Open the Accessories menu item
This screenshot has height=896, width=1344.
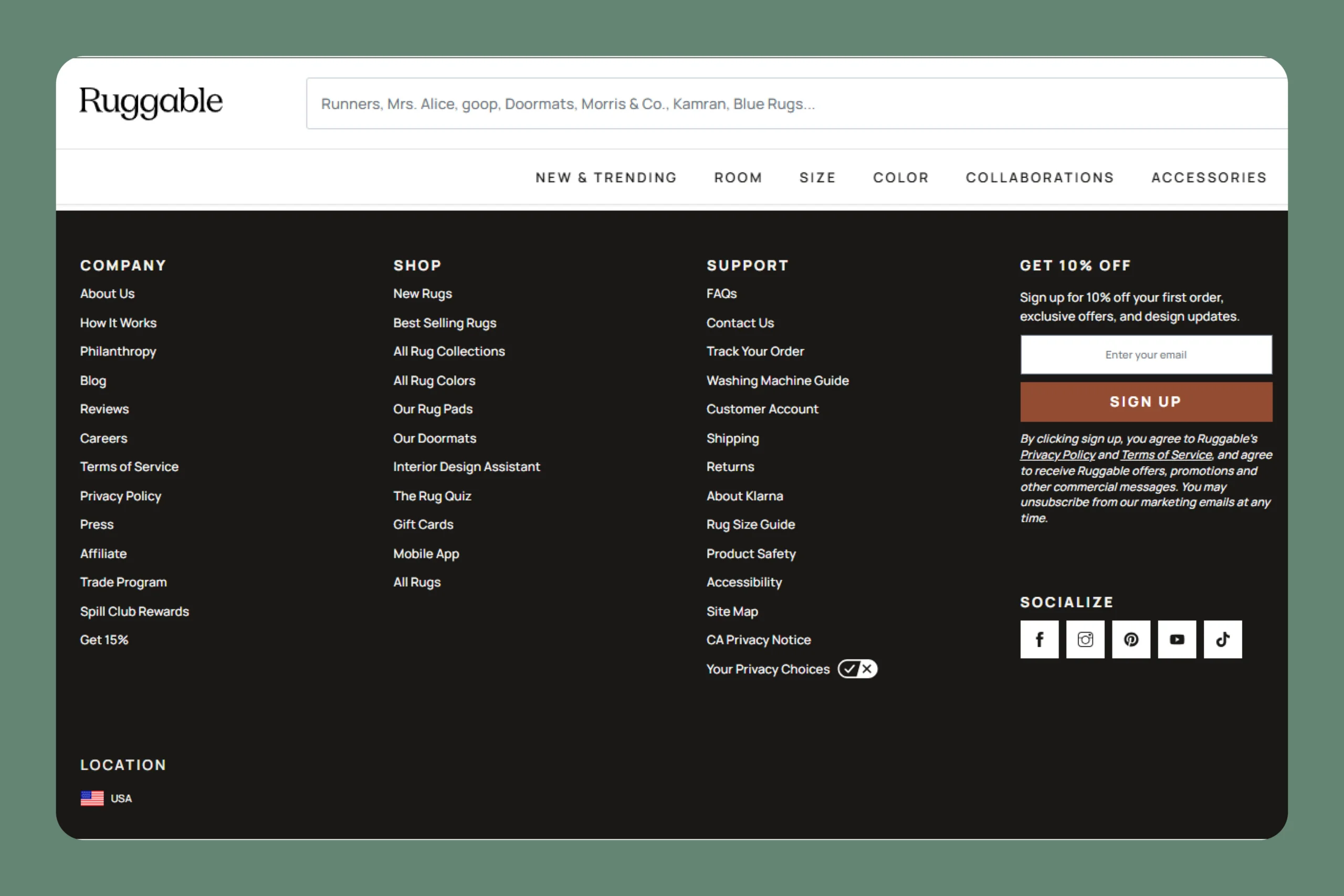[x=1209, y=178]
